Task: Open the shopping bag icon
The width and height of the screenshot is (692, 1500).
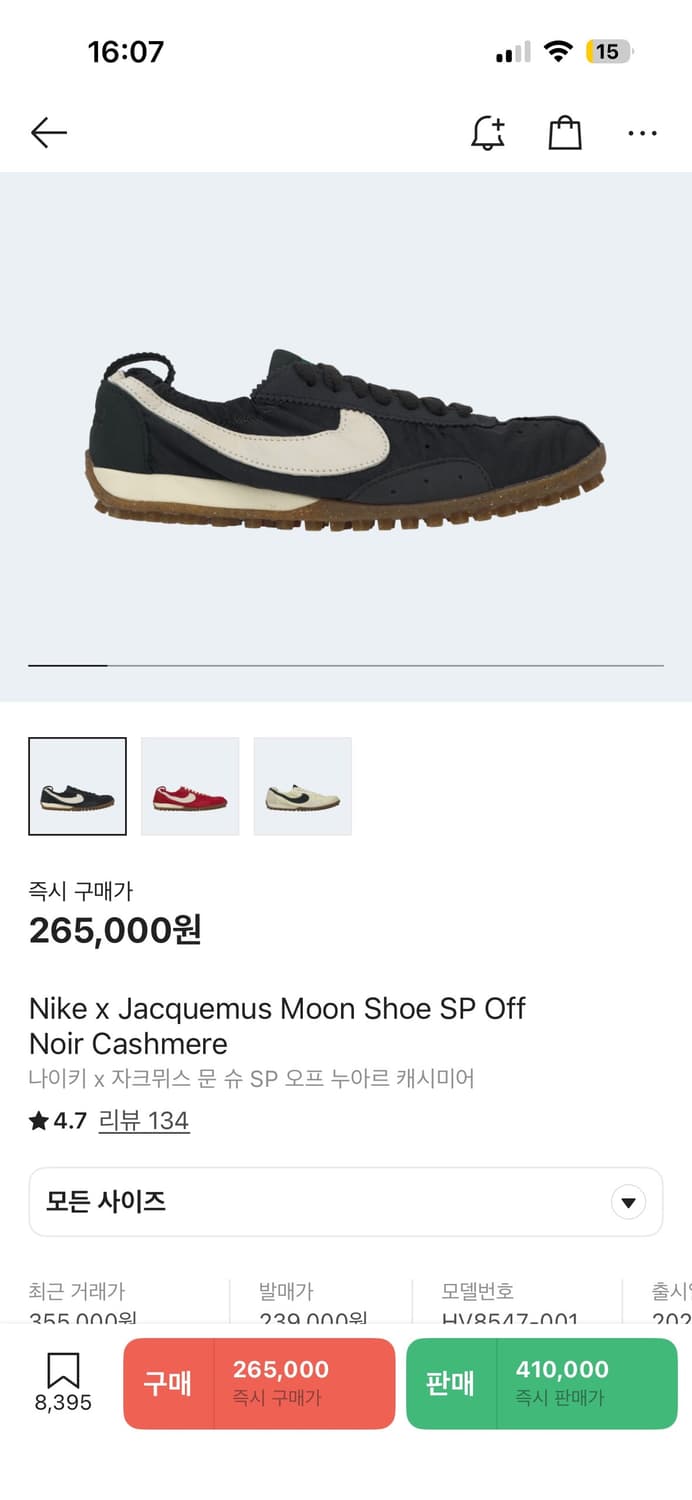Action: [565, 133]
